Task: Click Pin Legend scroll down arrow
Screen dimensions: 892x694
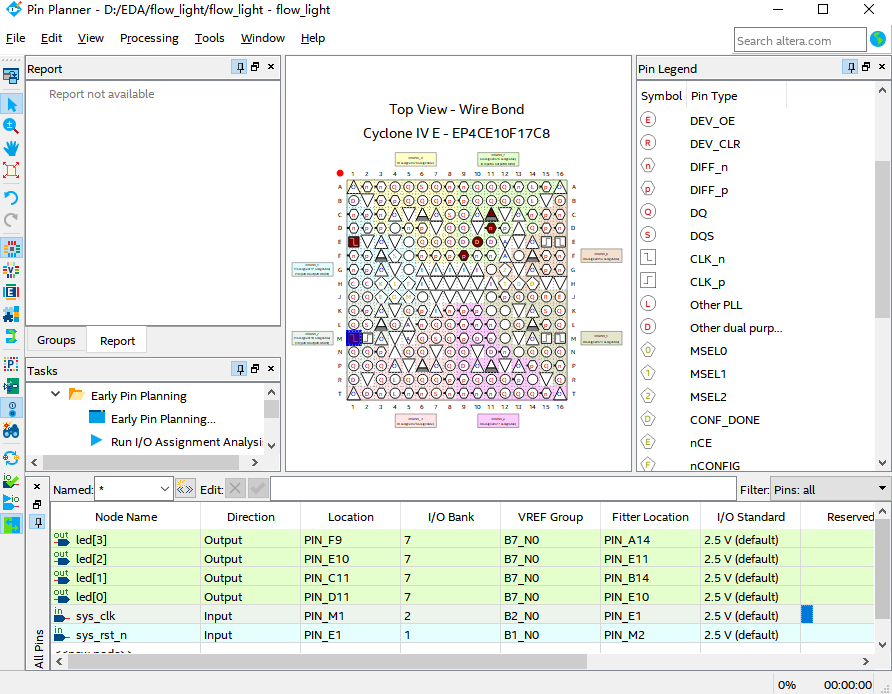Action: [x=882, y=463]
